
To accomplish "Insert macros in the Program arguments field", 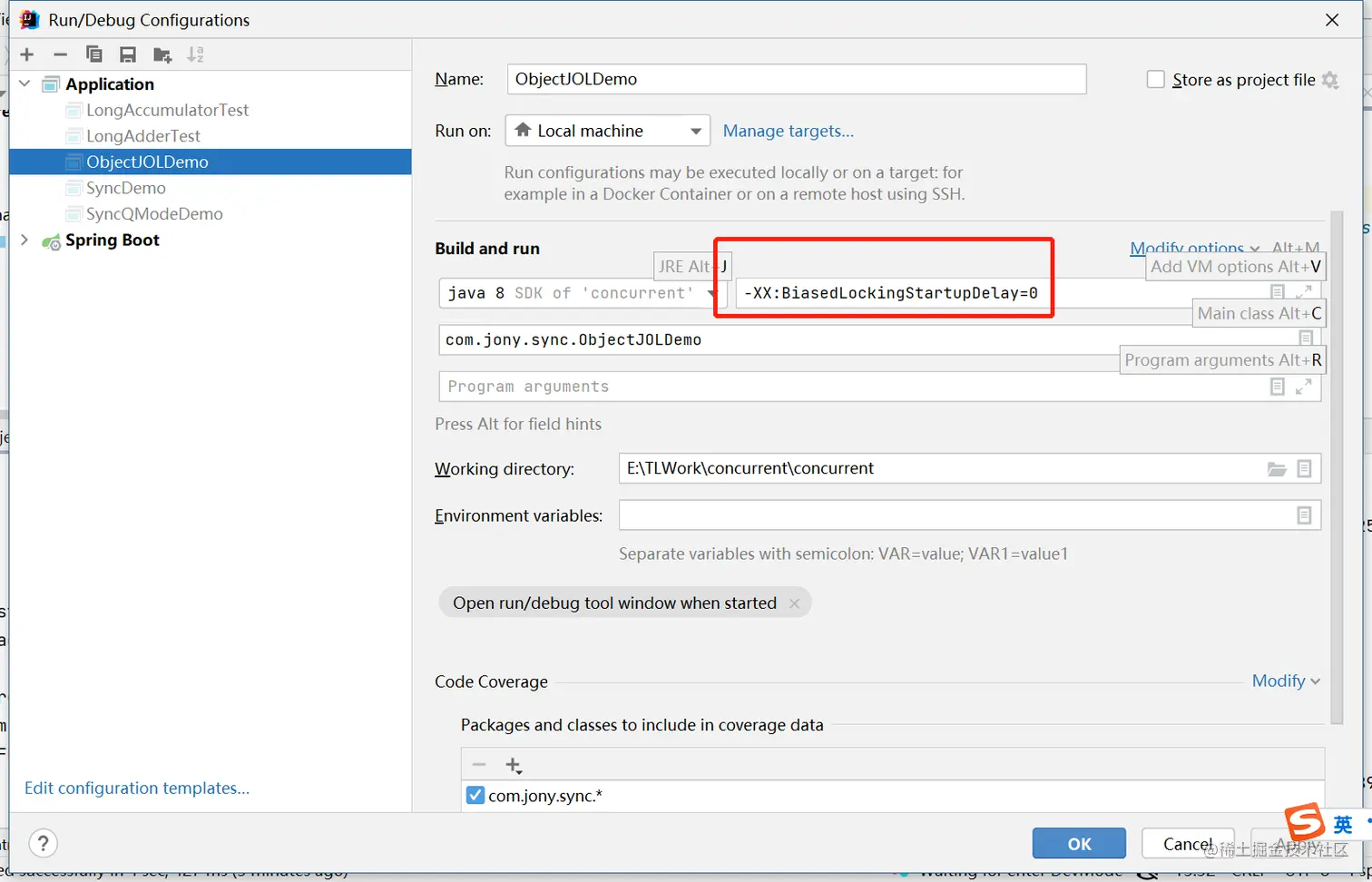I will [1278, 387].
